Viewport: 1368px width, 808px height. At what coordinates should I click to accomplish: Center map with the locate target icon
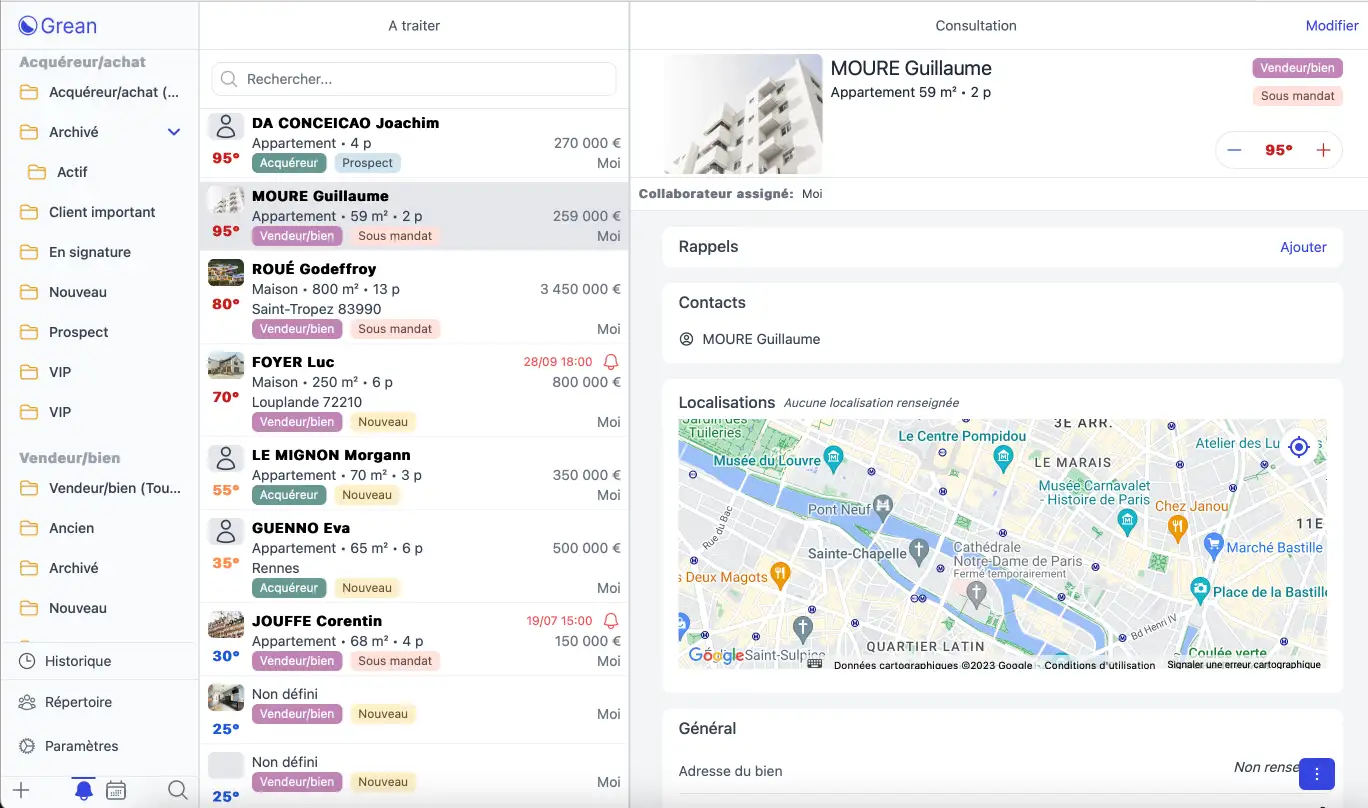[x=1298, y=447]
